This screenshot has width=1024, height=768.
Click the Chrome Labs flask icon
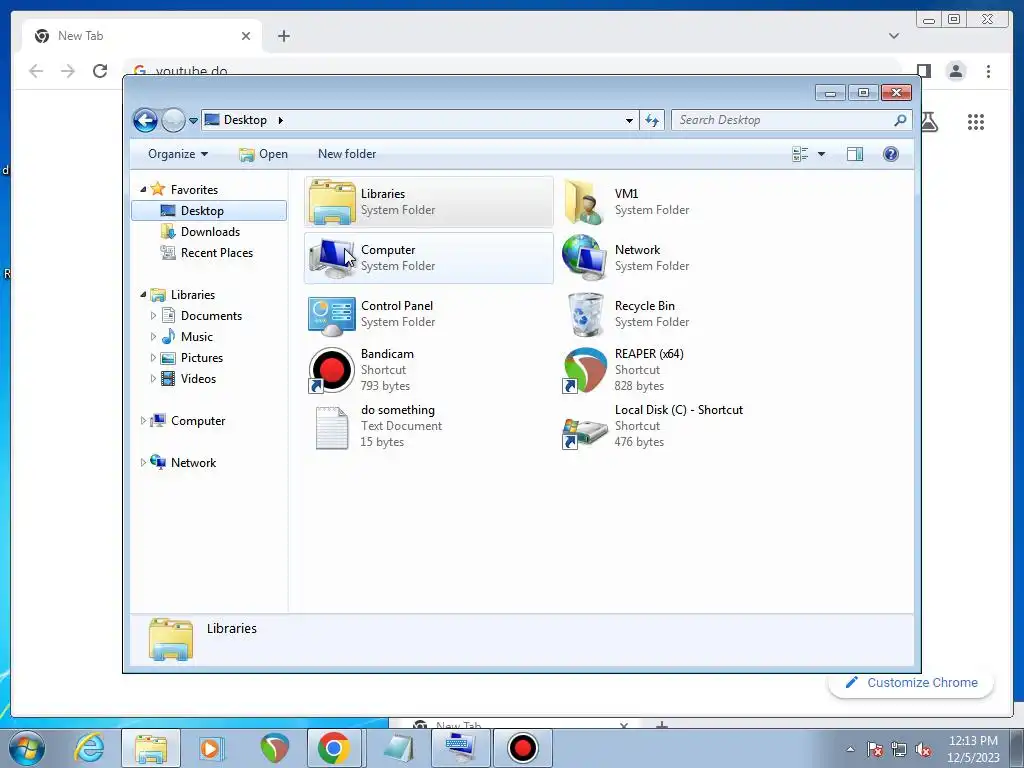[930, 122]
